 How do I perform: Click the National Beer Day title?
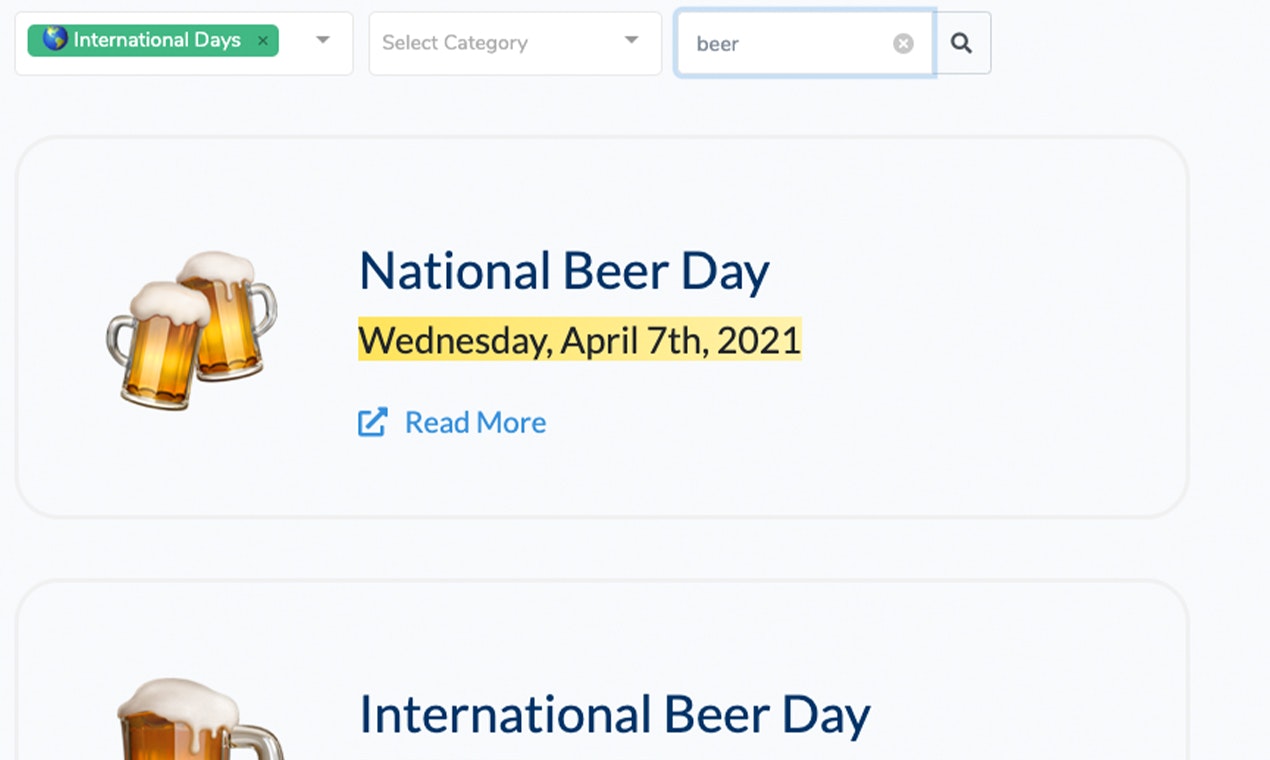[564, 271]
